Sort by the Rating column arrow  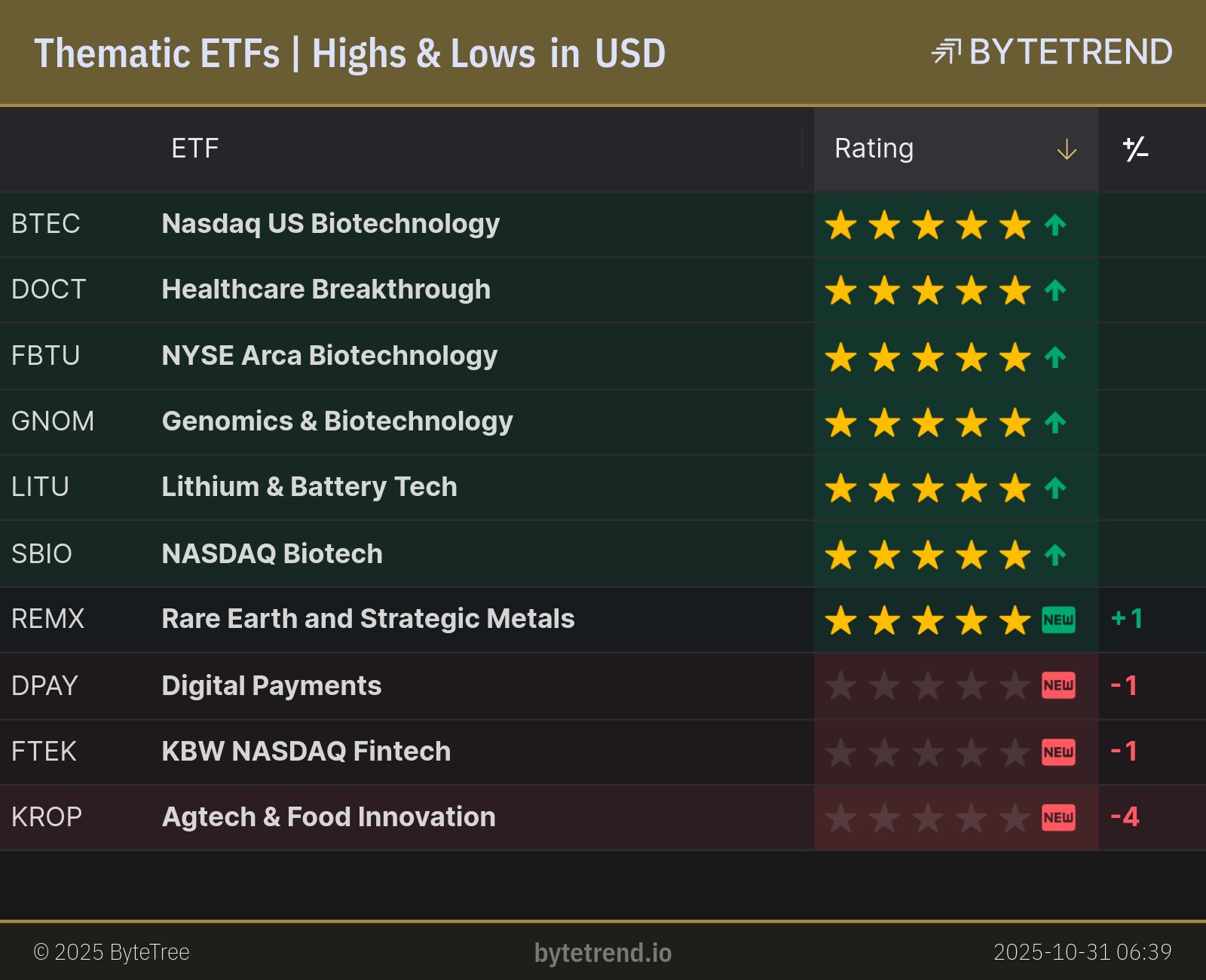click(1067, 149)
